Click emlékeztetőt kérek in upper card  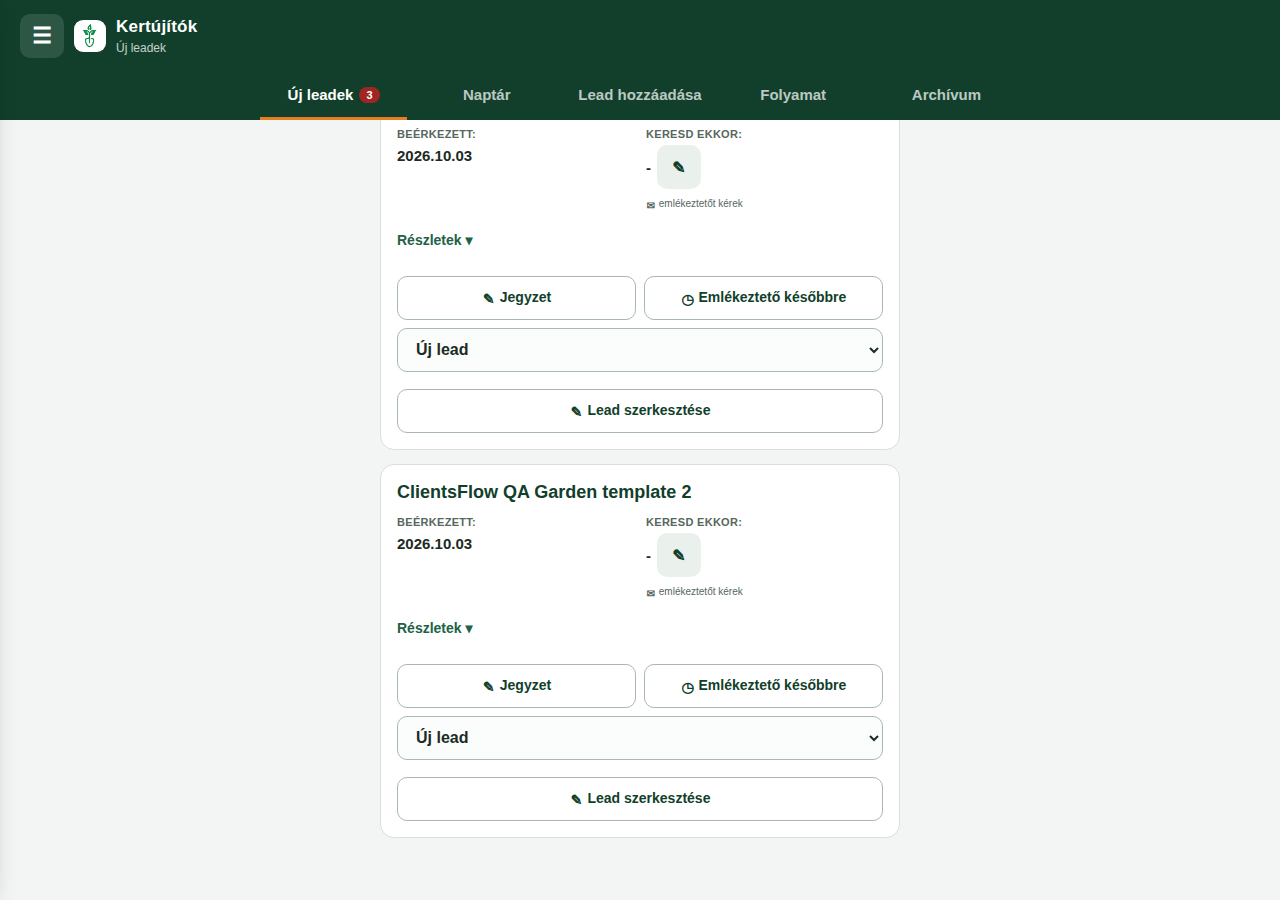pyautogui.click(x=695, y=204)
